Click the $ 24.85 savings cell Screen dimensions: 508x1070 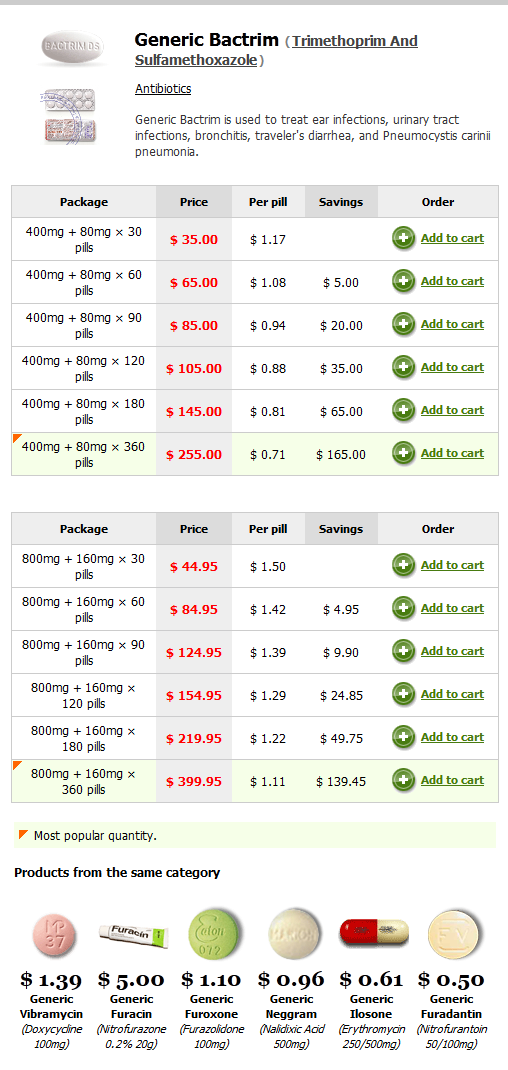[341, 695]
